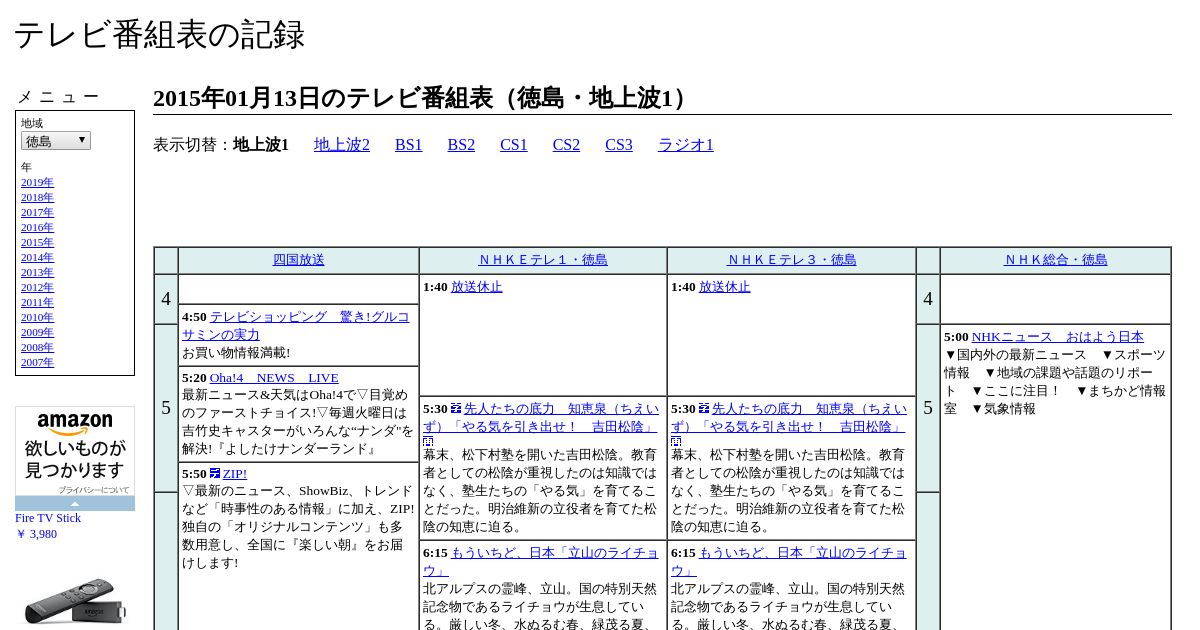Screen dimensions: 1200x630
Task: Open NHKニュース おはよう日本 program link
Action: click(x=1058, y=337)
